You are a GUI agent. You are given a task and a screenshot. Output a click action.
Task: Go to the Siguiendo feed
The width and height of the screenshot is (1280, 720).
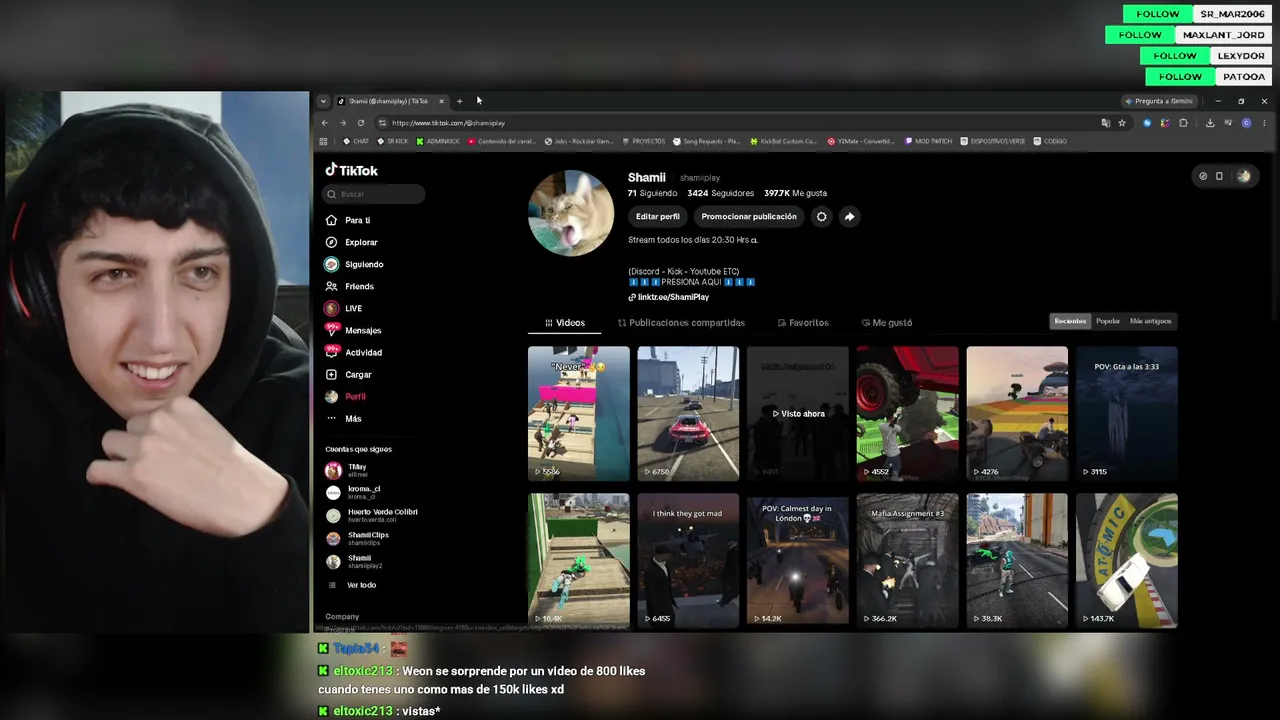click(x=354, y=264)
